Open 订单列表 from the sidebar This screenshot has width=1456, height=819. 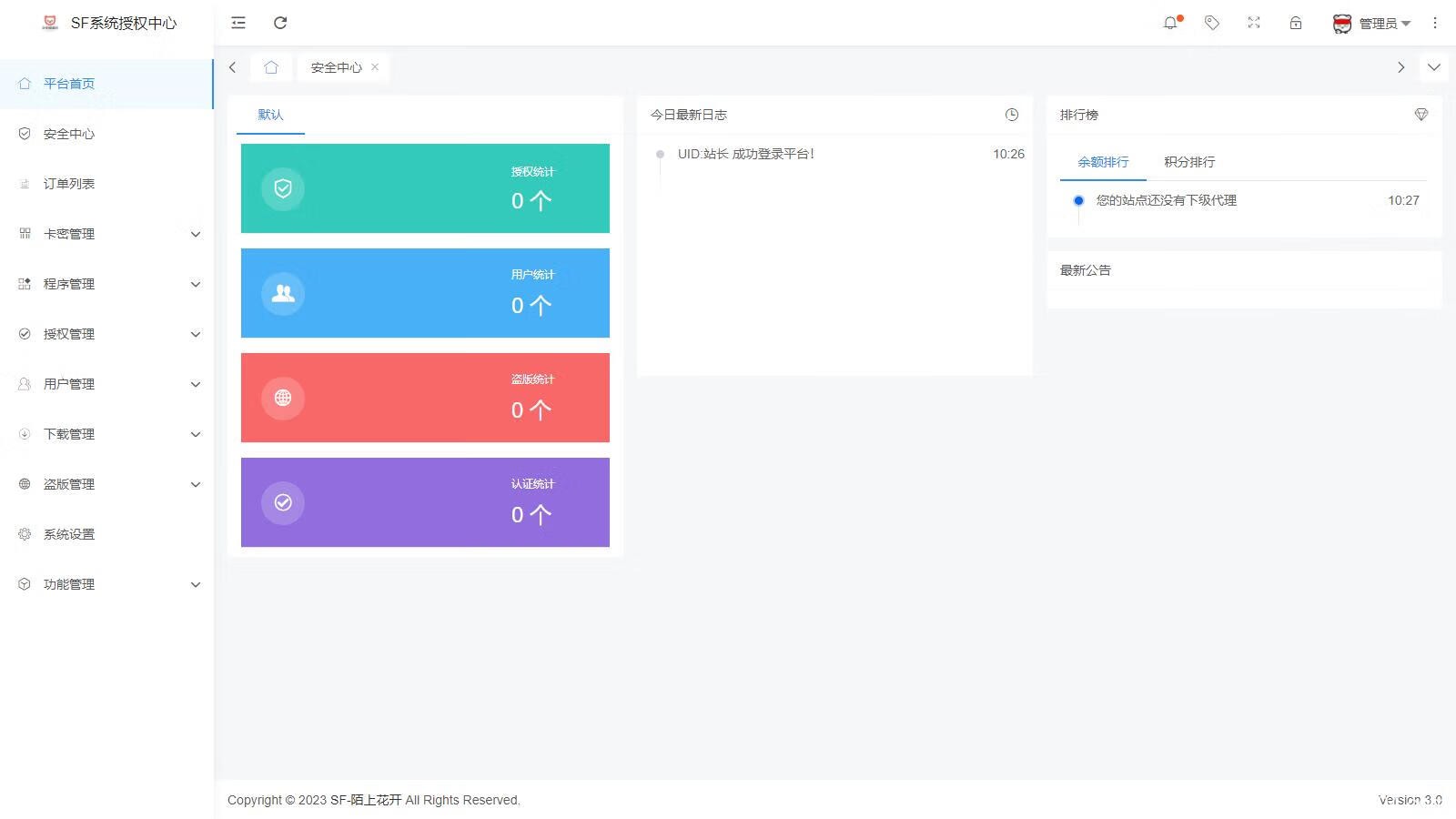[x=66, y=184]
